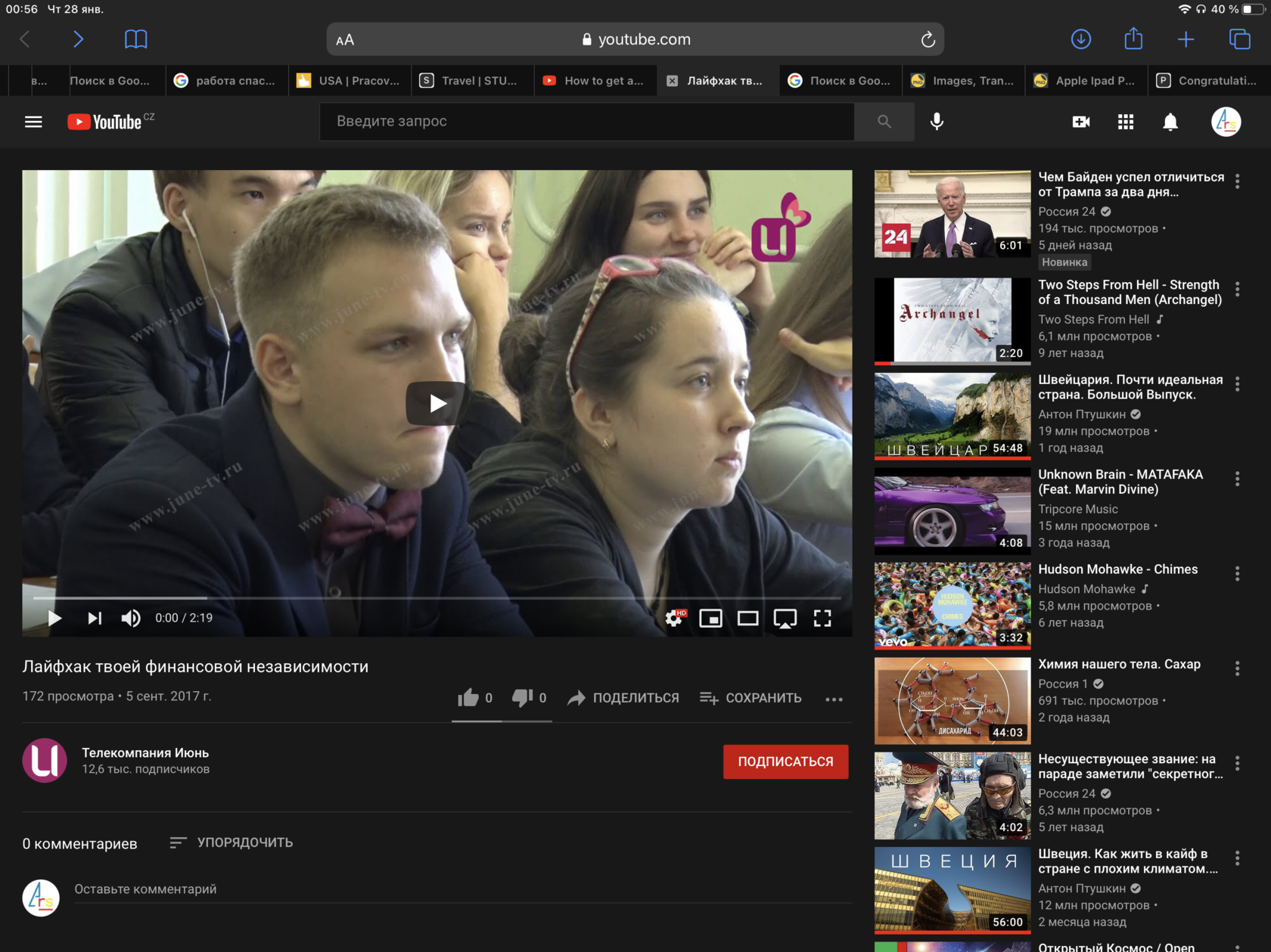The image size is (1271, 952).
Task: Open Unknown Brain - MATAFAKA title link
Action: point(1120,482)
